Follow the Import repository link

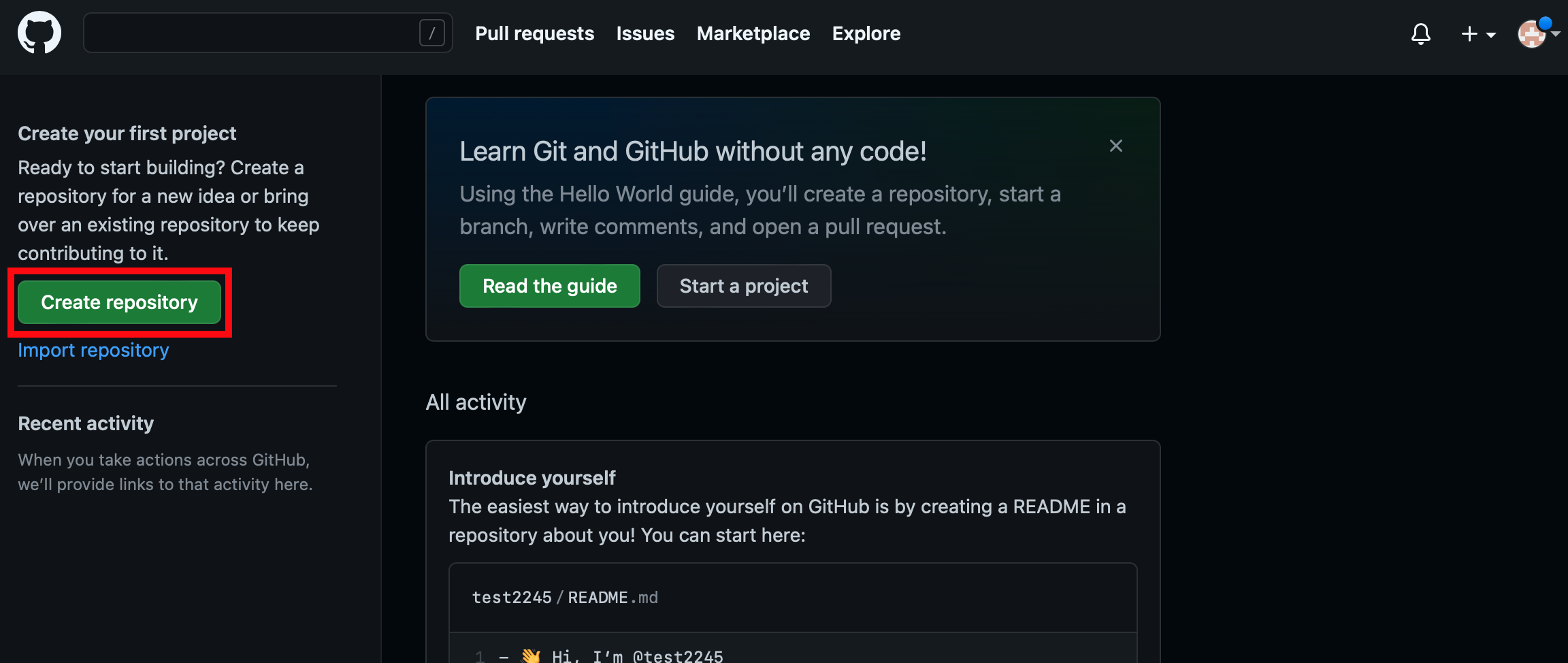click(x=93, y=350)
